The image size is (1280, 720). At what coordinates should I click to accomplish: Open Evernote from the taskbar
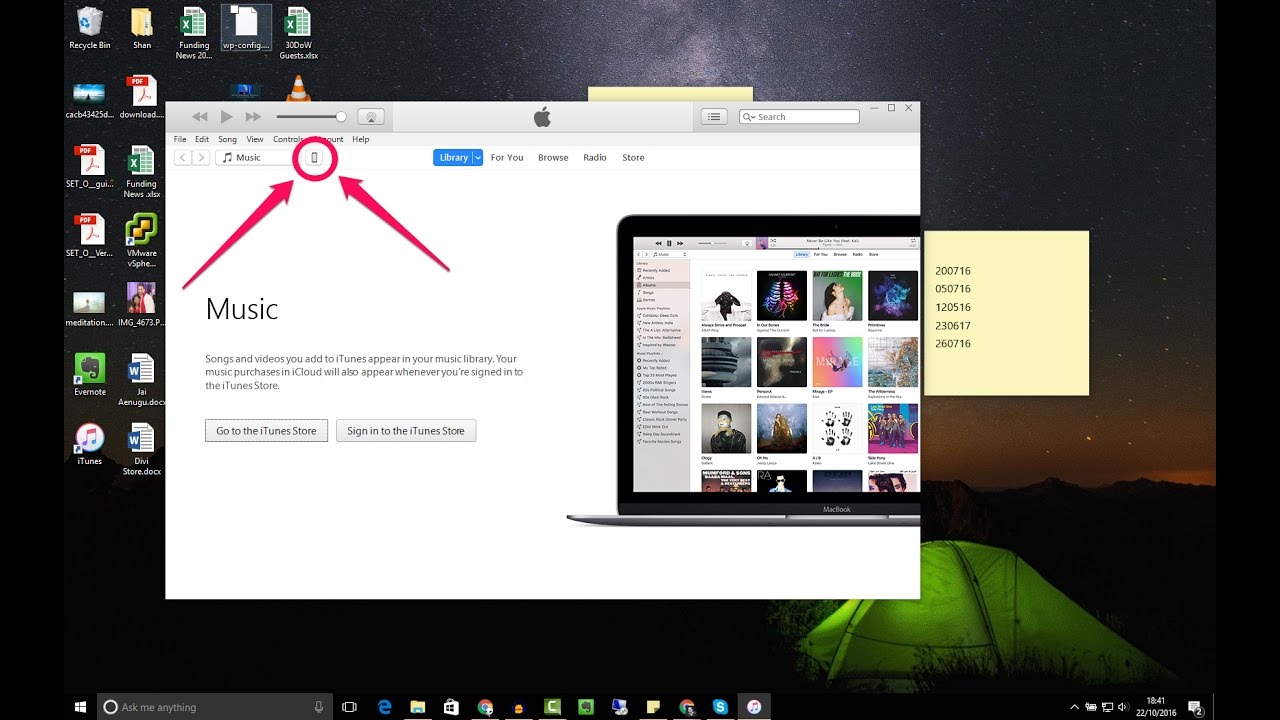click(585, 707)
